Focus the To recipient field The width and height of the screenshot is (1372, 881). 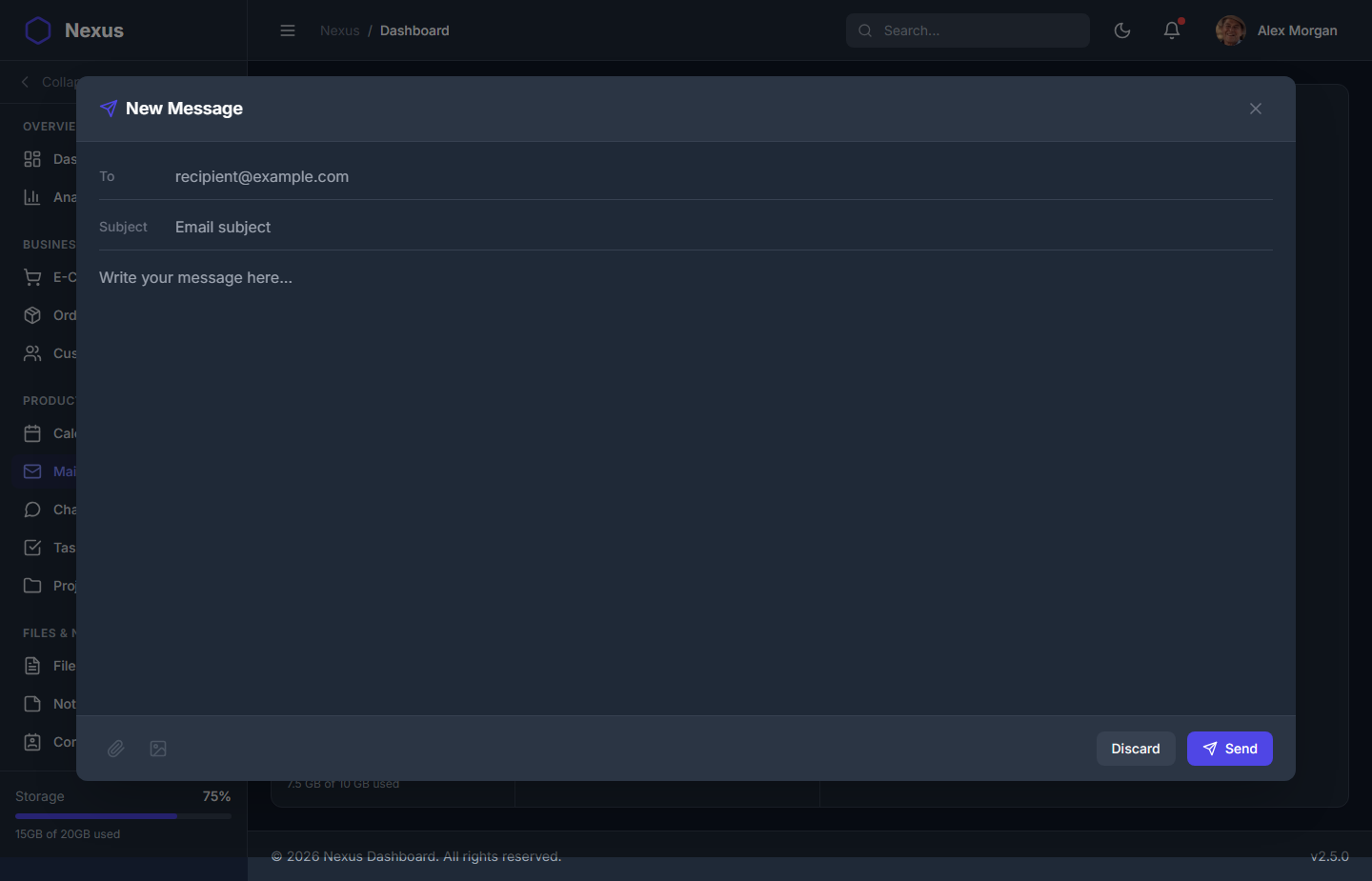click(723, 176)
